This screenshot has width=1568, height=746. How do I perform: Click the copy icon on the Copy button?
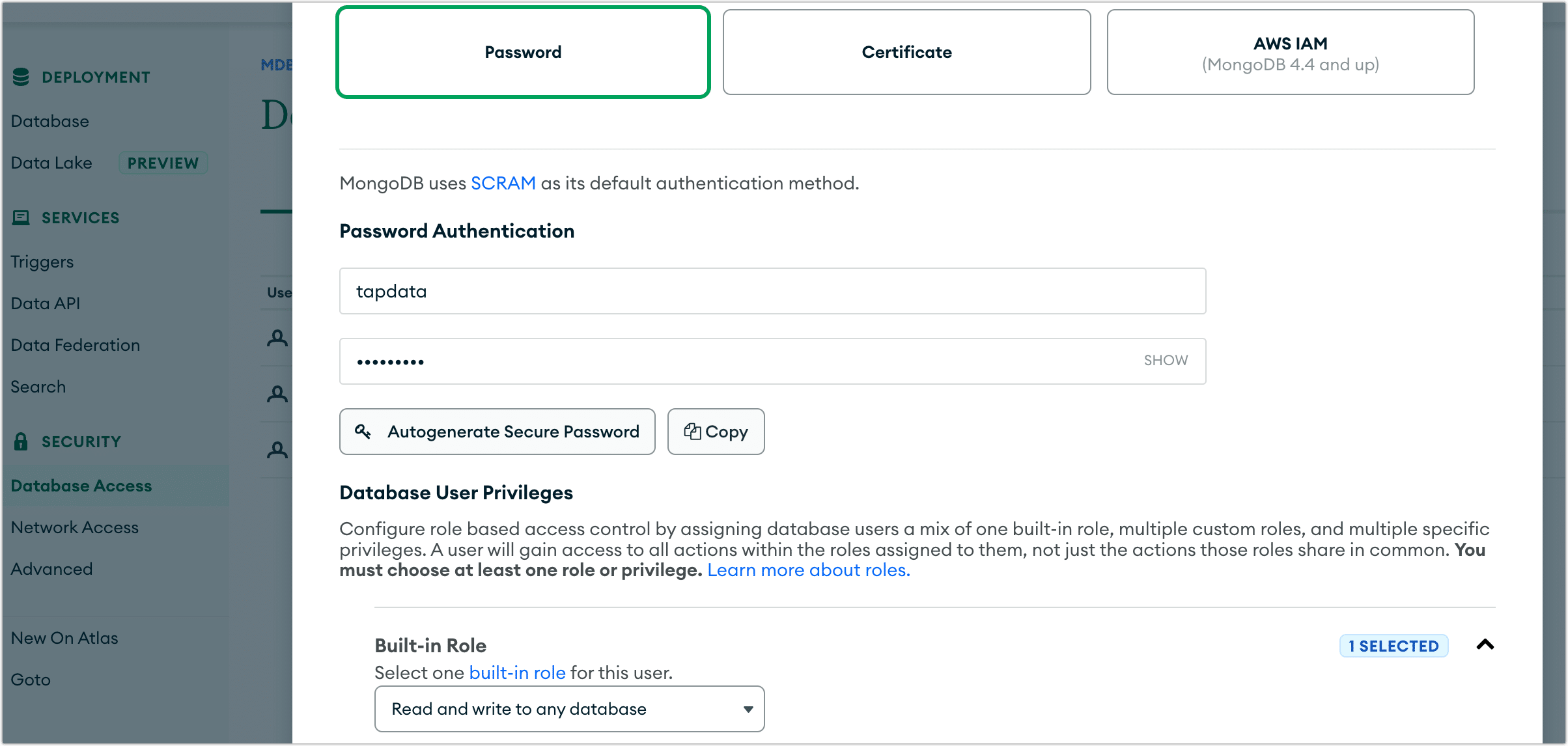(693, 431)
